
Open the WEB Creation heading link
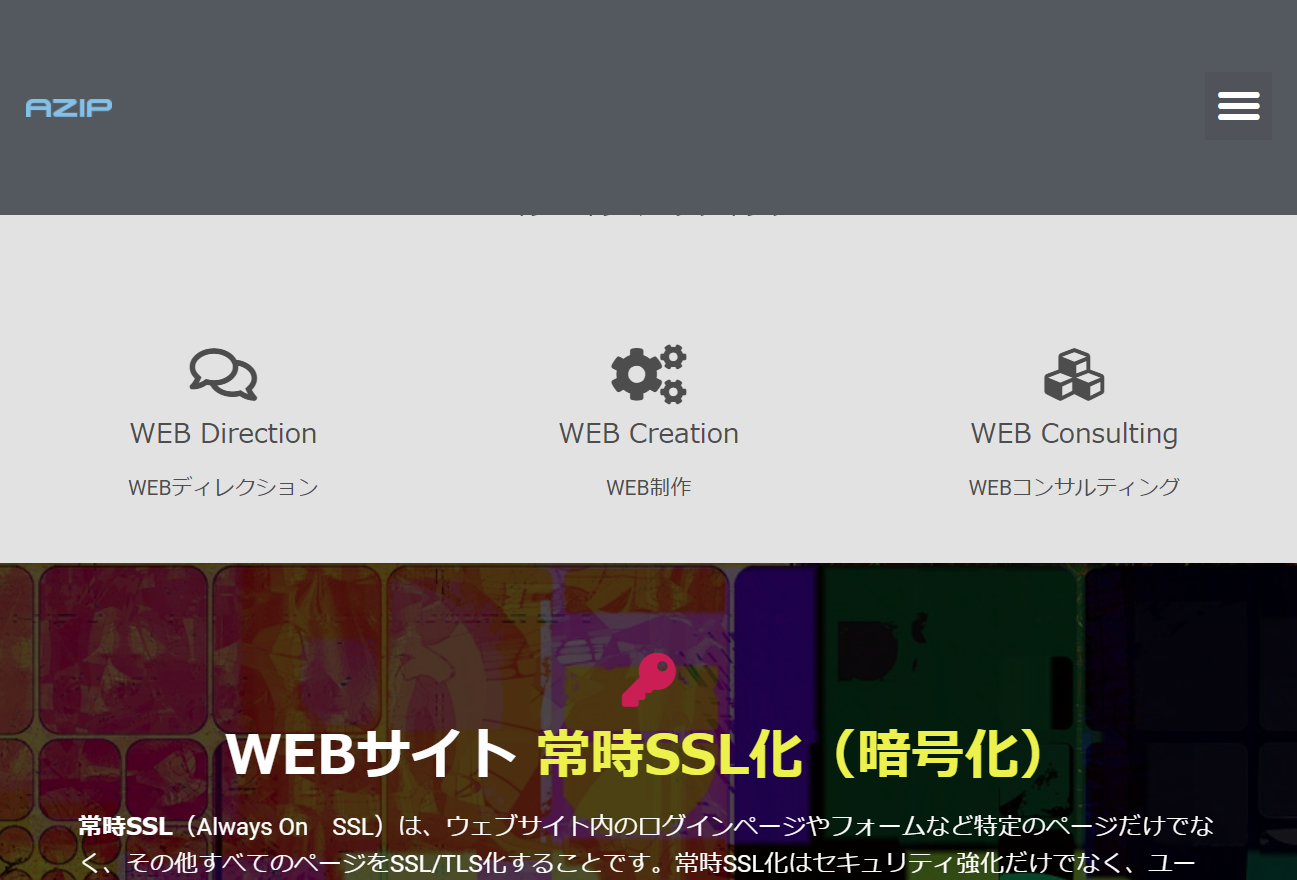coord(649,433)
